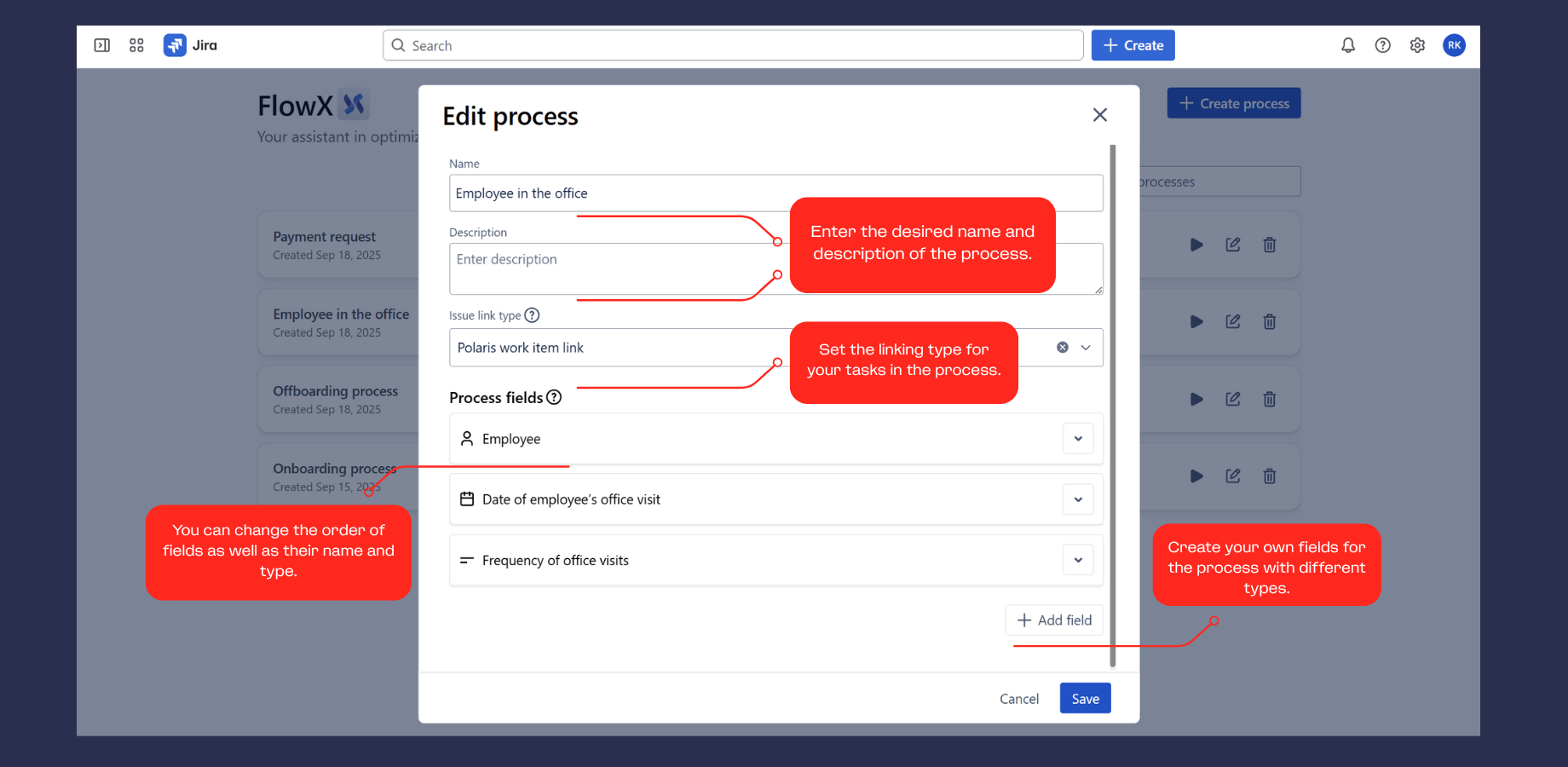Open the Jira app switcher grid icon
1568x767 pixels.
(x=136, y=45)
